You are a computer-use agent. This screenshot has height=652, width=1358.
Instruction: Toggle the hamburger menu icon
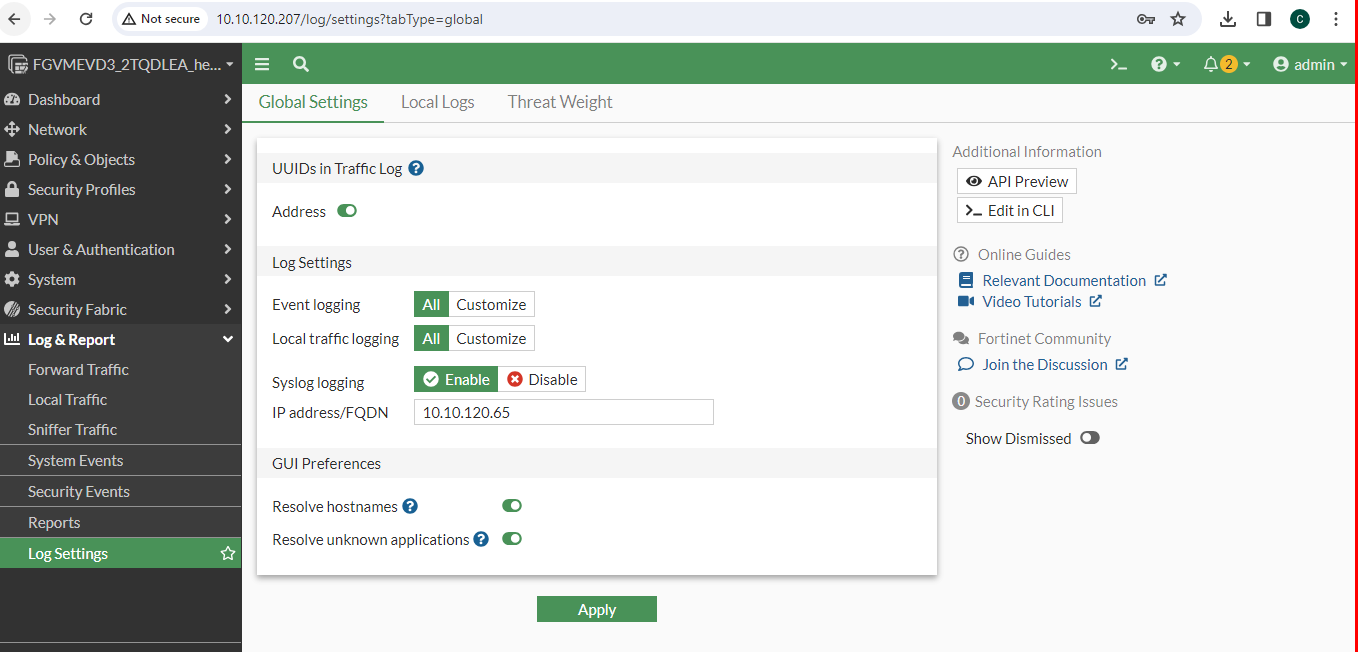click(x=262, y=65)
